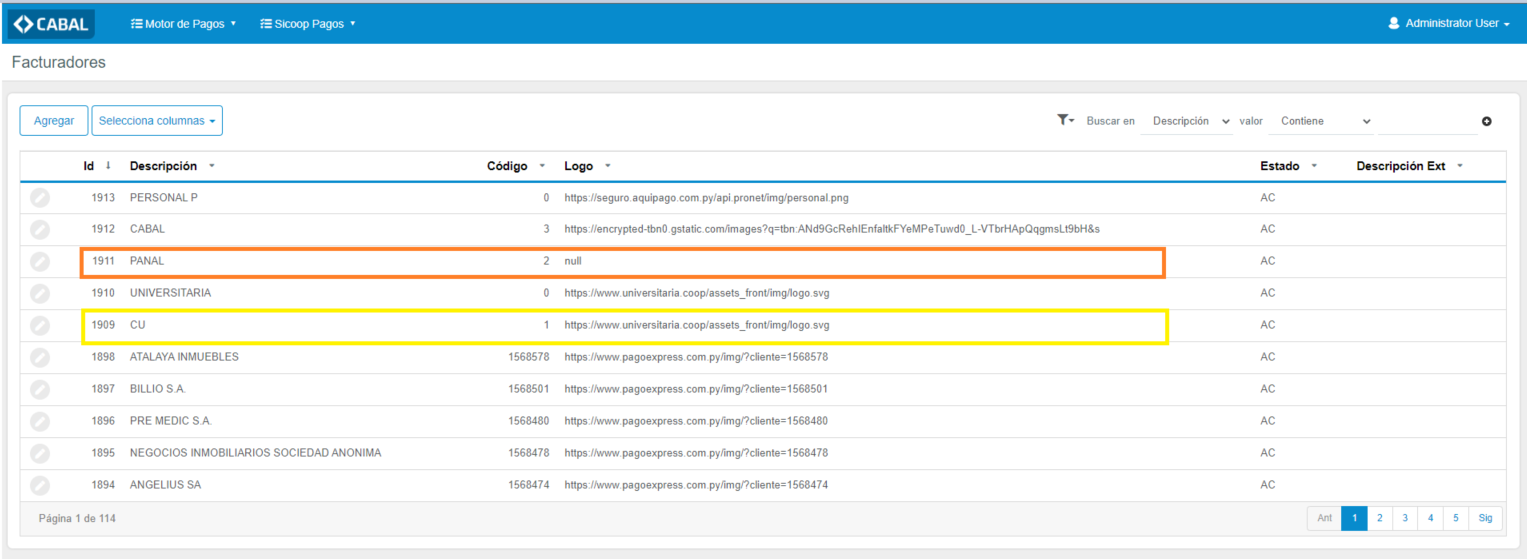1527x559 pixels.
Task: Open Descripción column header menu
Action: 211,166
